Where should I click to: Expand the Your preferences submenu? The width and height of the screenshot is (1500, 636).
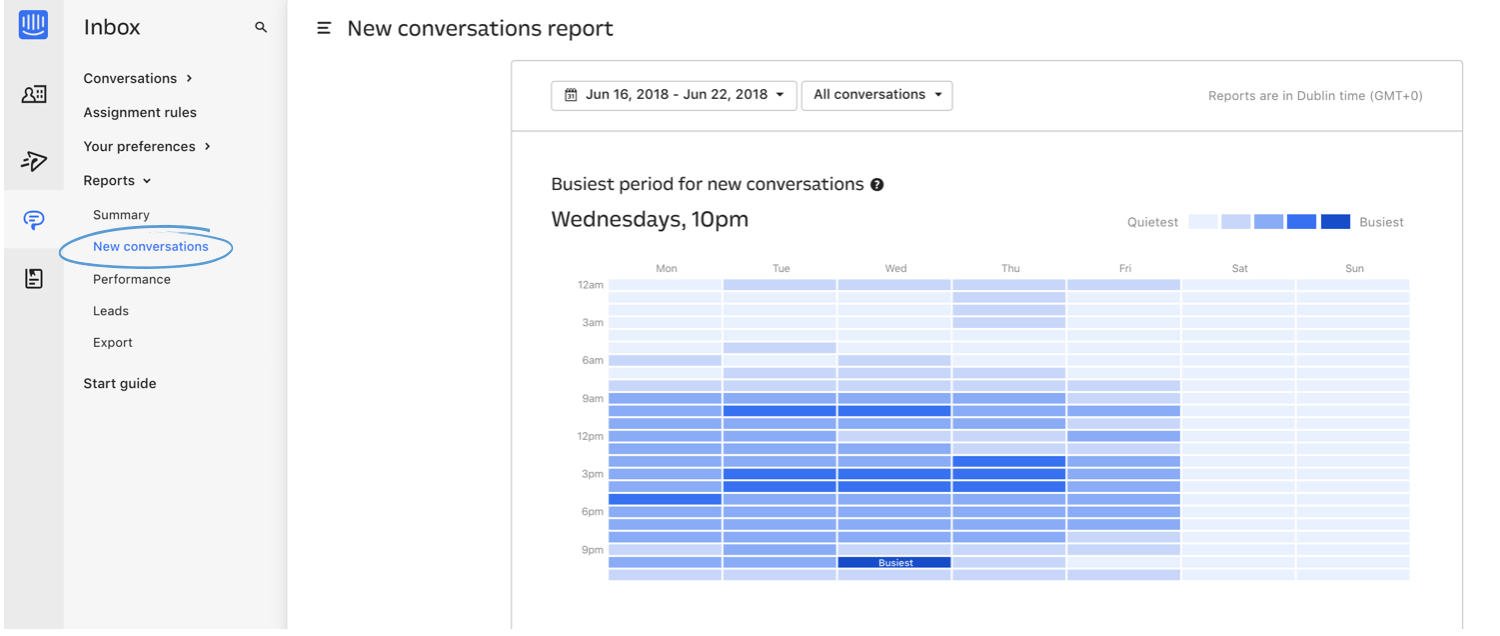point(147,146)
